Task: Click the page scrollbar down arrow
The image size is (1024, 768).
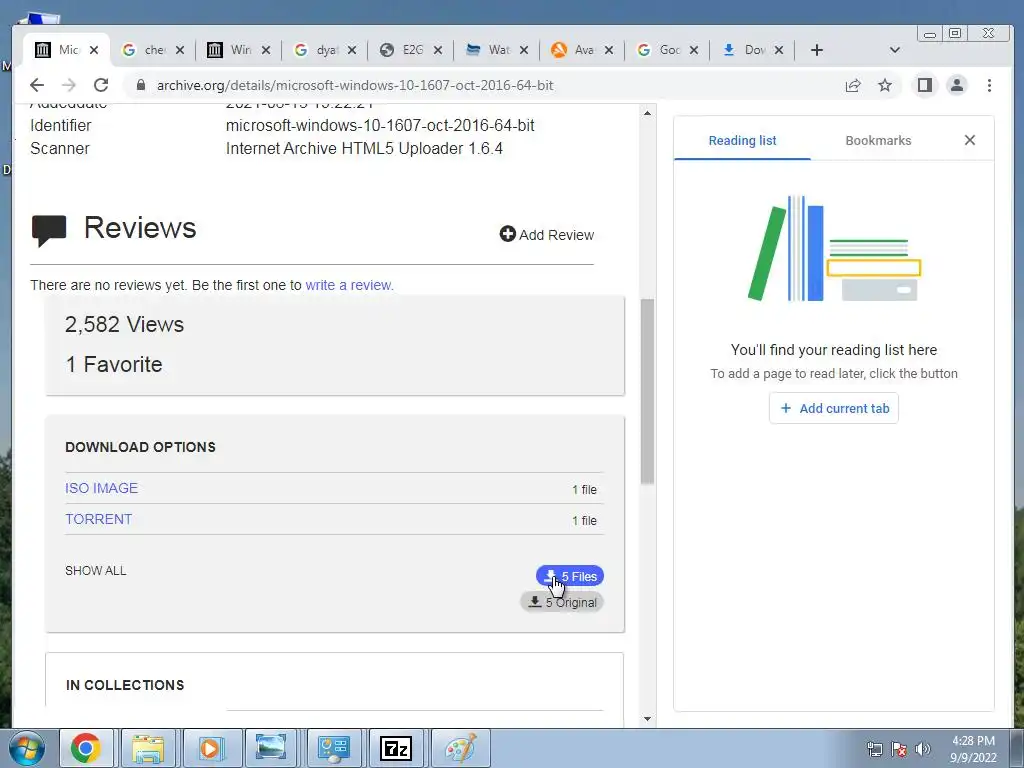Action: click(x=647, y=719)
